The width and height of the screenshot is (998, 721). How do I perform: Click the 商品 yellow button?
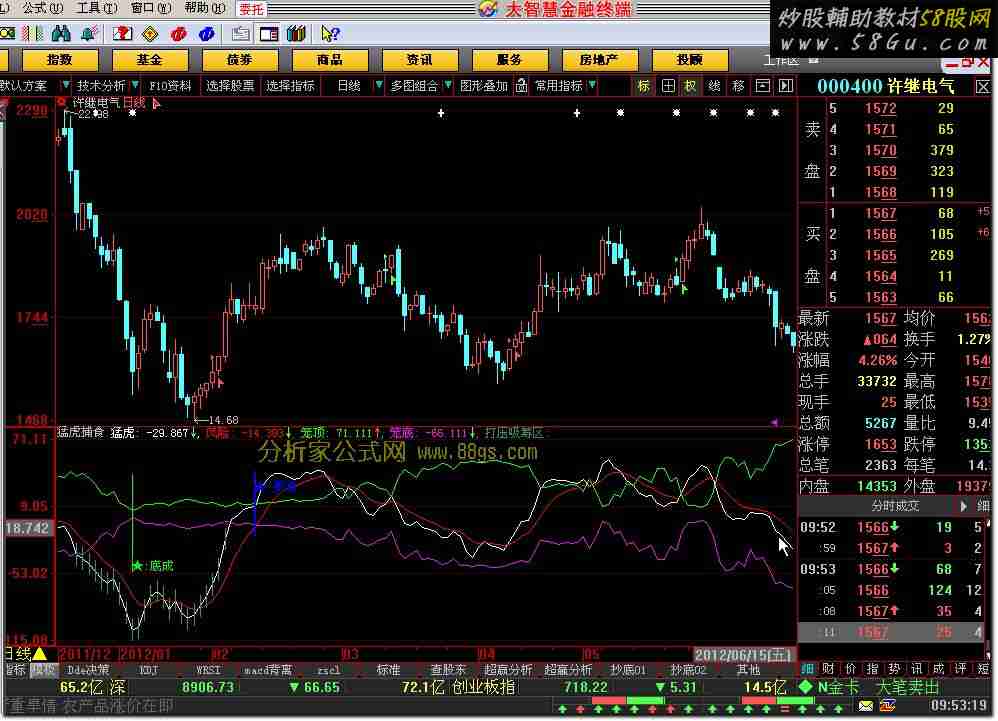(x=330, y=60)
